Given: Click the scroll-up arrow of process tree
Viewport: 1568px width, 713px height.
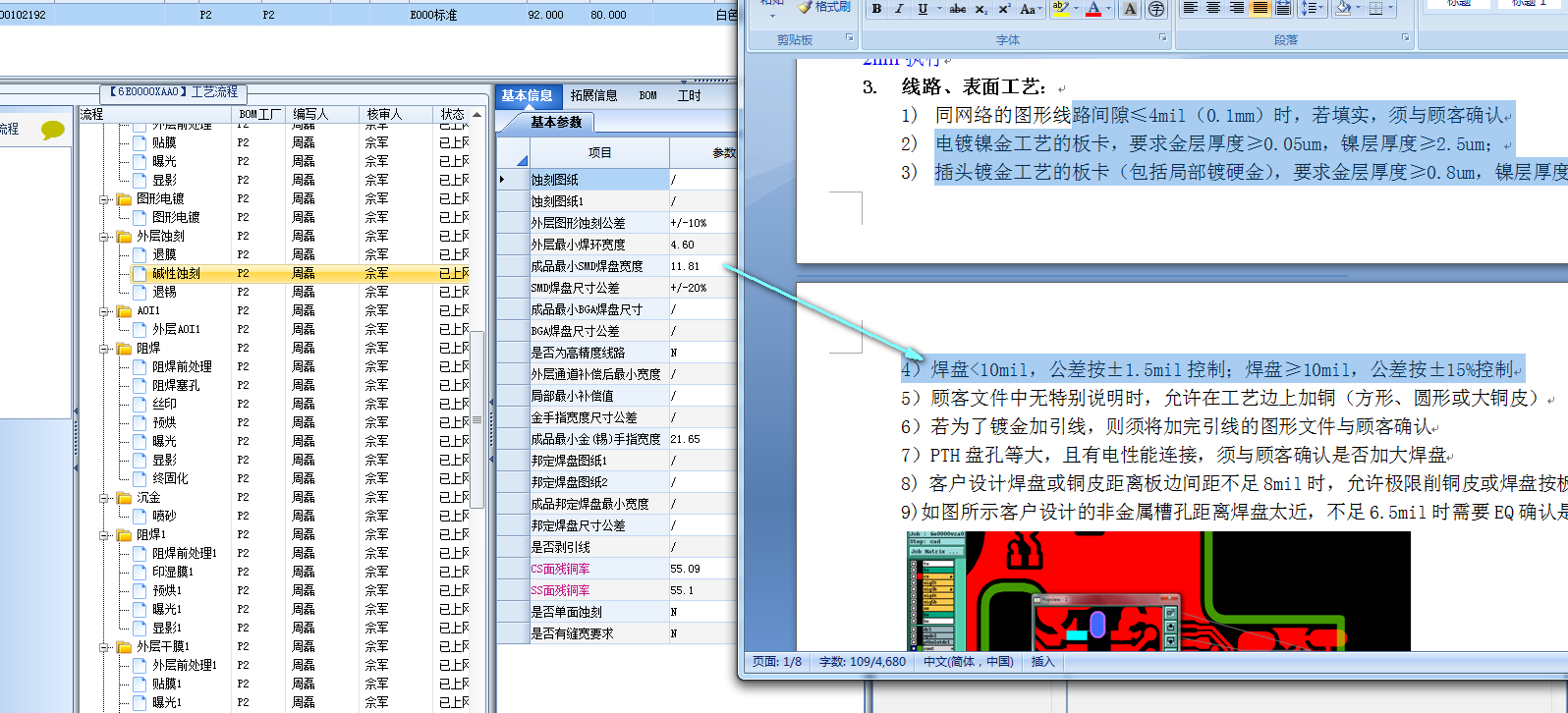Looking at the screenshot, I should click(x=477, y=115).
